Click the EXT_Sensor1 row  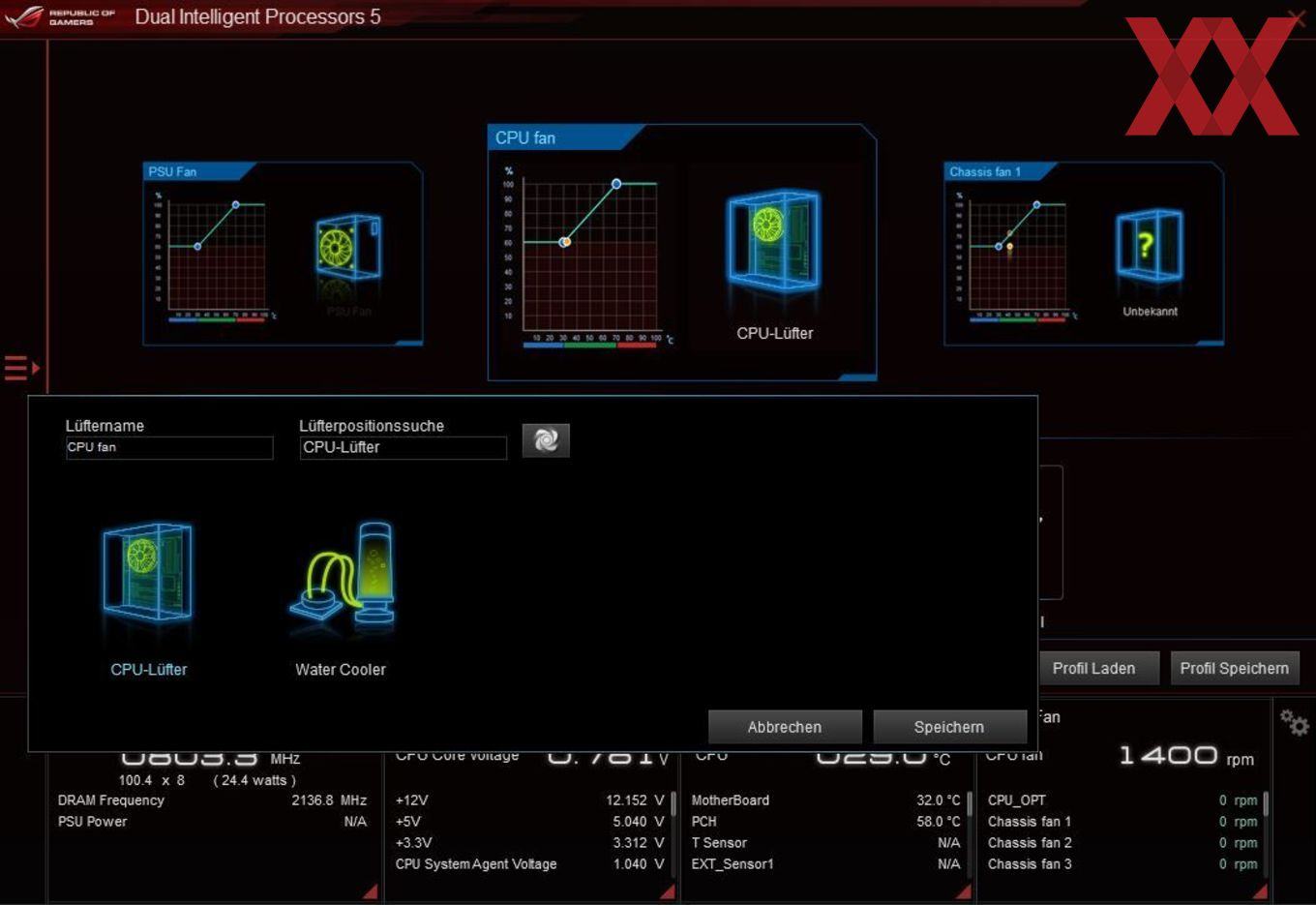pos(826,864)
